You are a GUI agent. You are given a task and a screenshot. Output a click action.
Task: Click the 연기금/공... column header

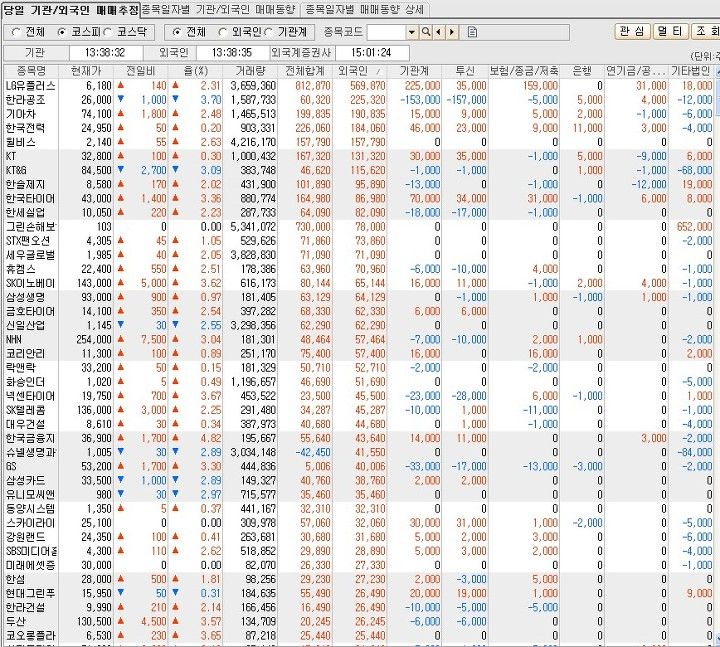(x=636, y=71)
